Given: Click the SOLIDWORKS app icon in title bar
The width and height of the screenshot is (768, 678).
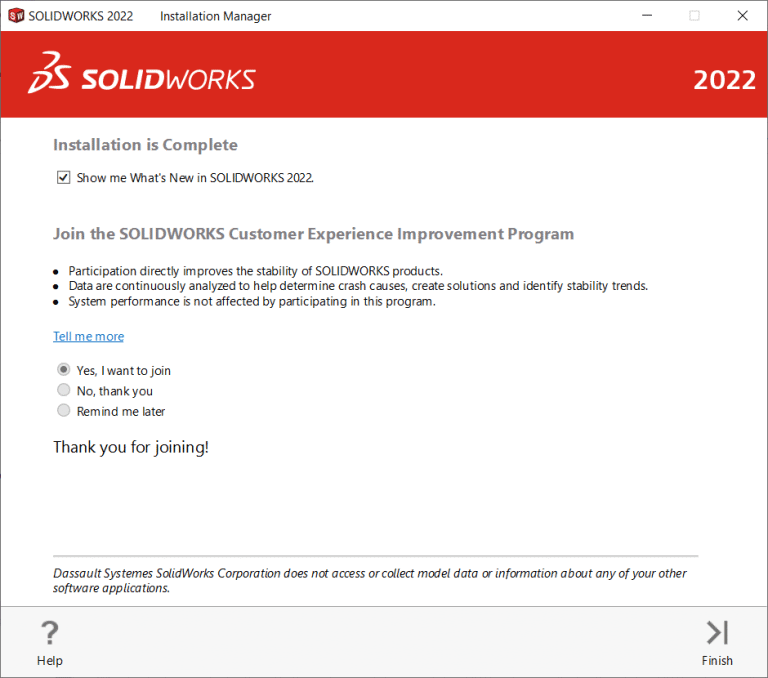Looking at the screenshot, I should (x=15, y=16).
